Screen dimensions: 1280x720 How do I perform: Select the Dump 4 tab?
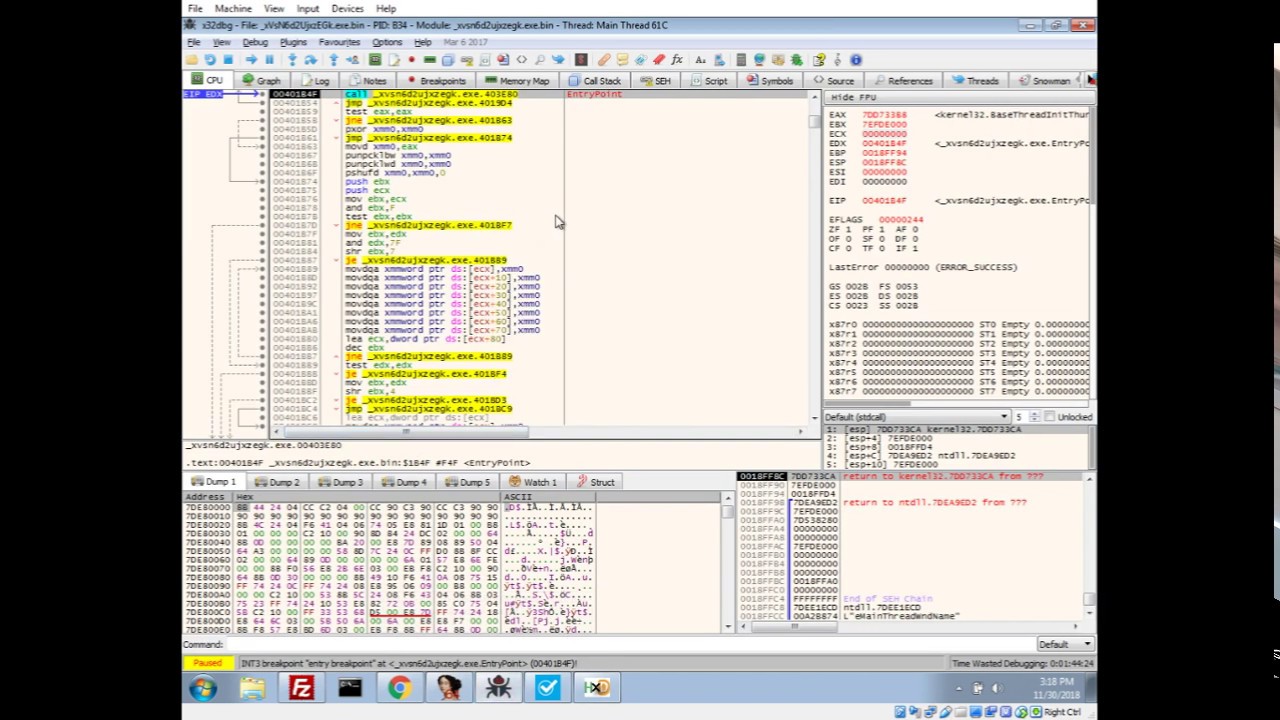click(404, 482)
